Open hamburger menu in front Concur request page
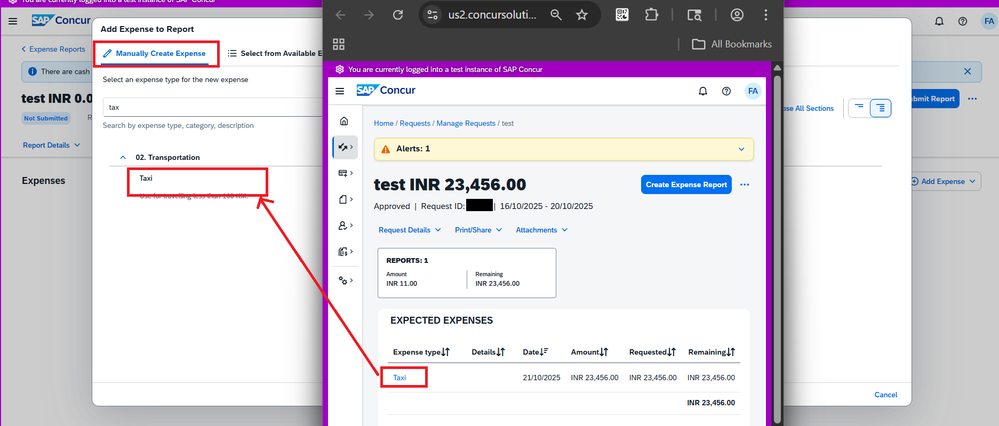Image resolution: width=999 pixels, height=426 pixels. click(340, 91)
